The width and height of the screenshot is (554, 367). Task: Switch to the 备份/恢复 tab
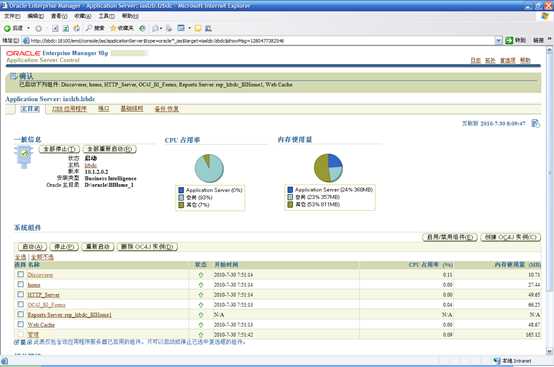[x=166, y=109]
